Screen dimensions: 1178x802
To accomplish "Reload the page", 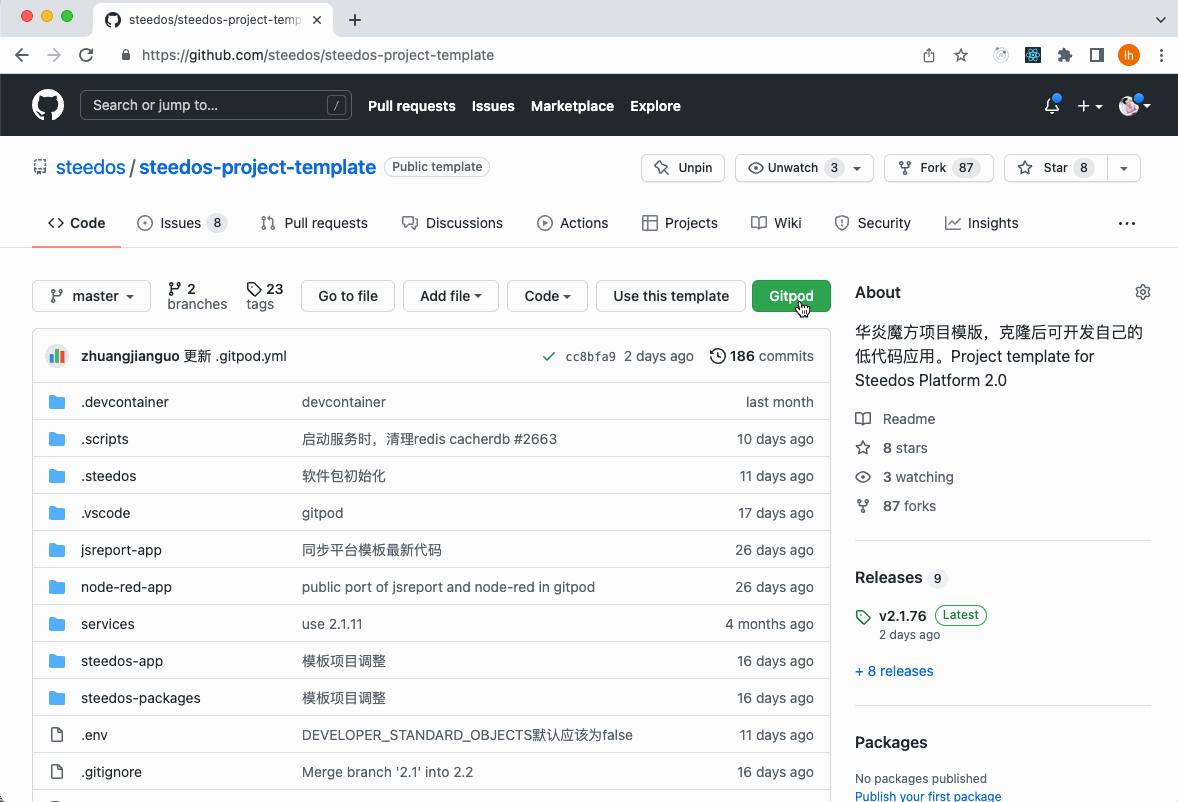I will [x=86, y=55].
